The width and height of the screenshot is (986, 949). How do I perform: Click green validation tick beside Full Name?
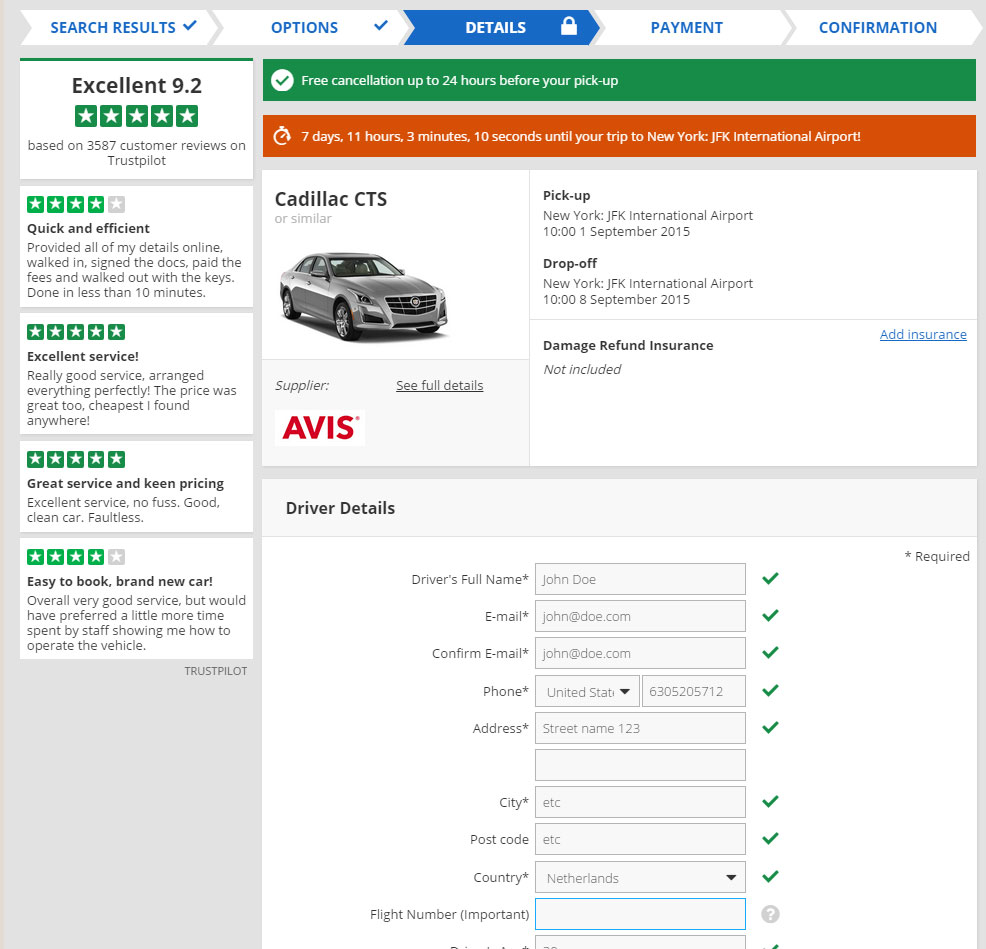tap(770, 579)
